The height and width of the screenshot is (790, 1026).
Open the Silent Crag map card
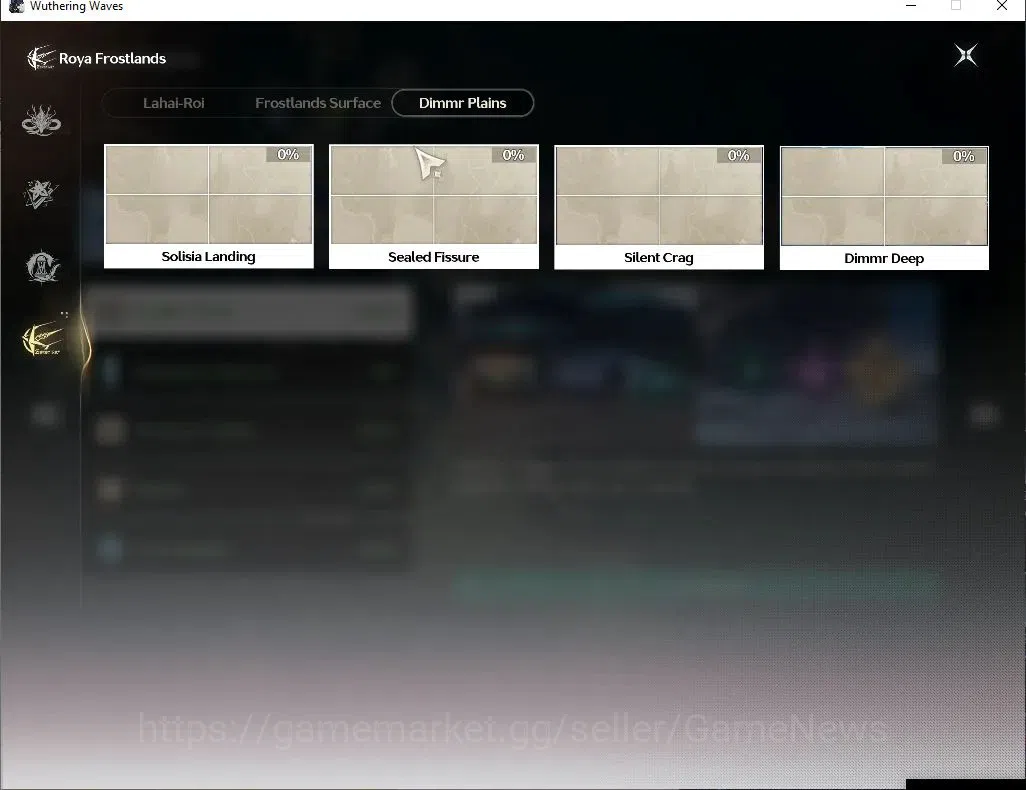click(659, 207)
